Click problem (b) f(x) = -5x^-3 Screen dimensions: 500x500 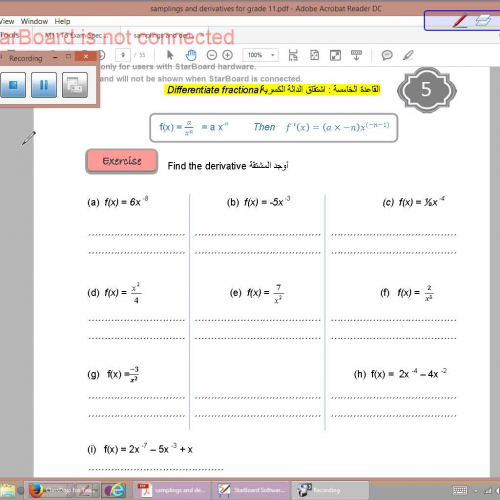(x=258, y=202)
